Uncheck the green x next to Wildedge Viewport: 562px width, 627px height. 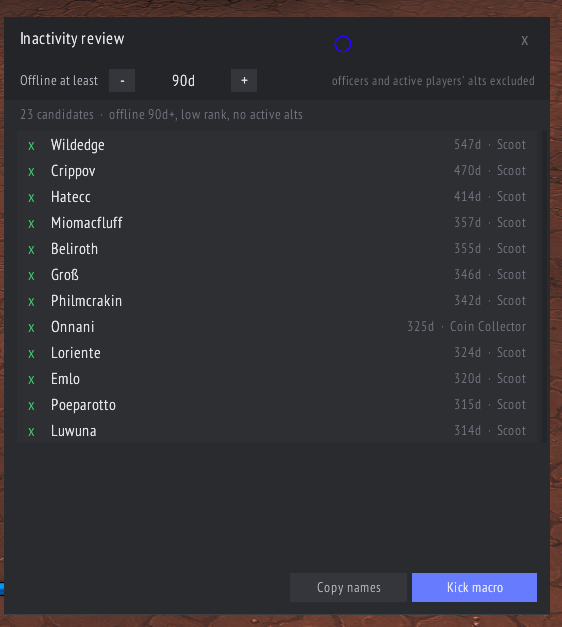pyautogui.click(x=31, y=146)
